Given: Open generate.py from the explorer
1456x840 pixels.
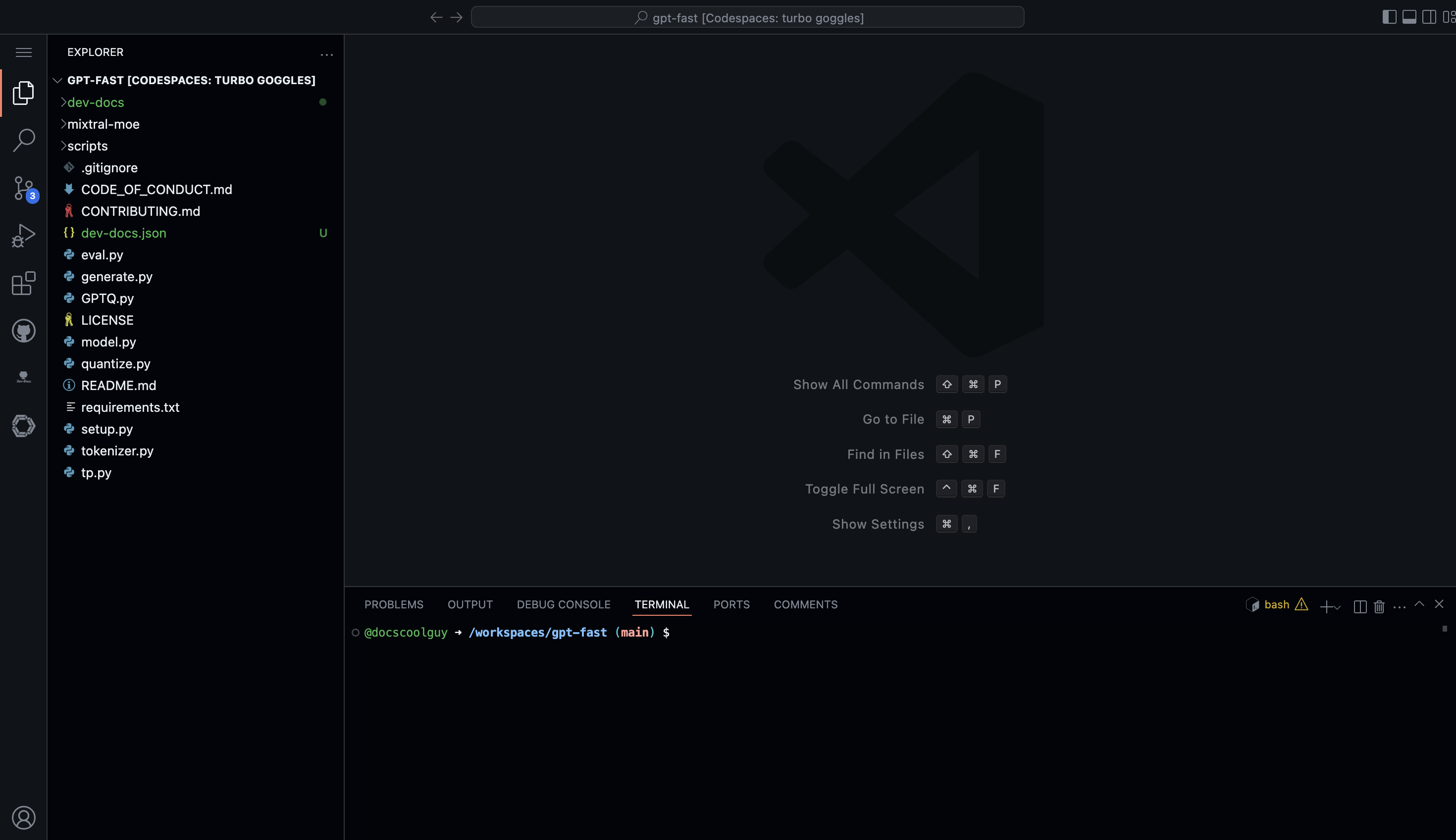Looking at the screenshot, I should point(116,276).
